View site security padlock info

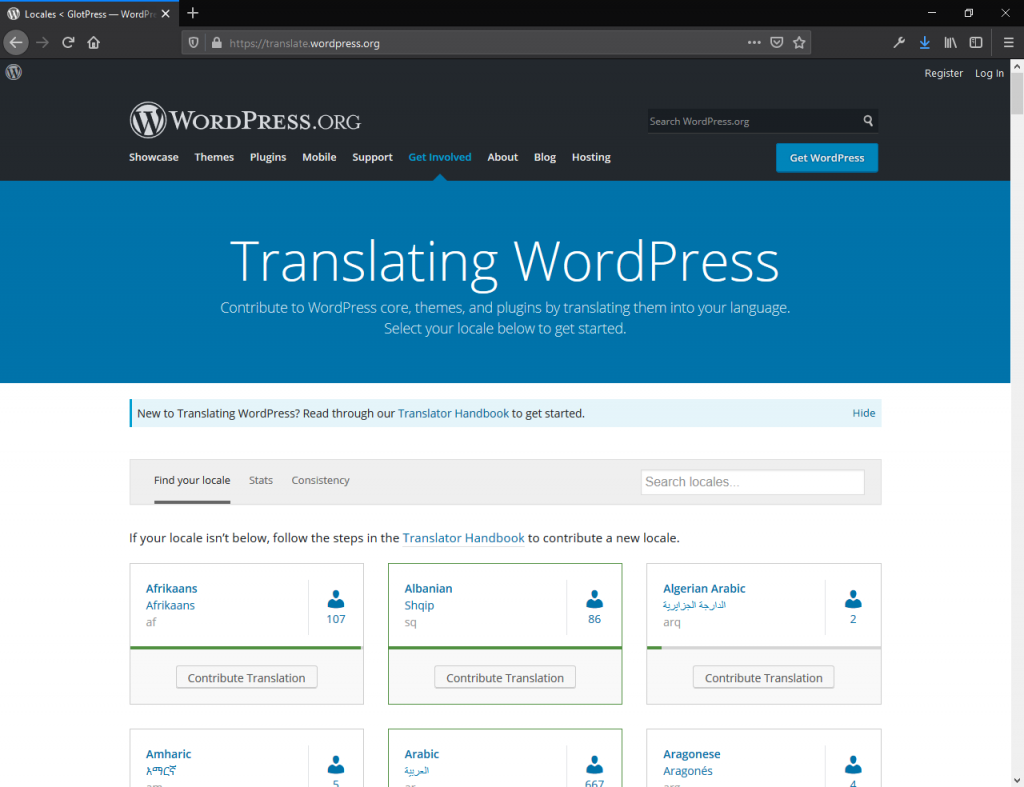click(216, 43)
